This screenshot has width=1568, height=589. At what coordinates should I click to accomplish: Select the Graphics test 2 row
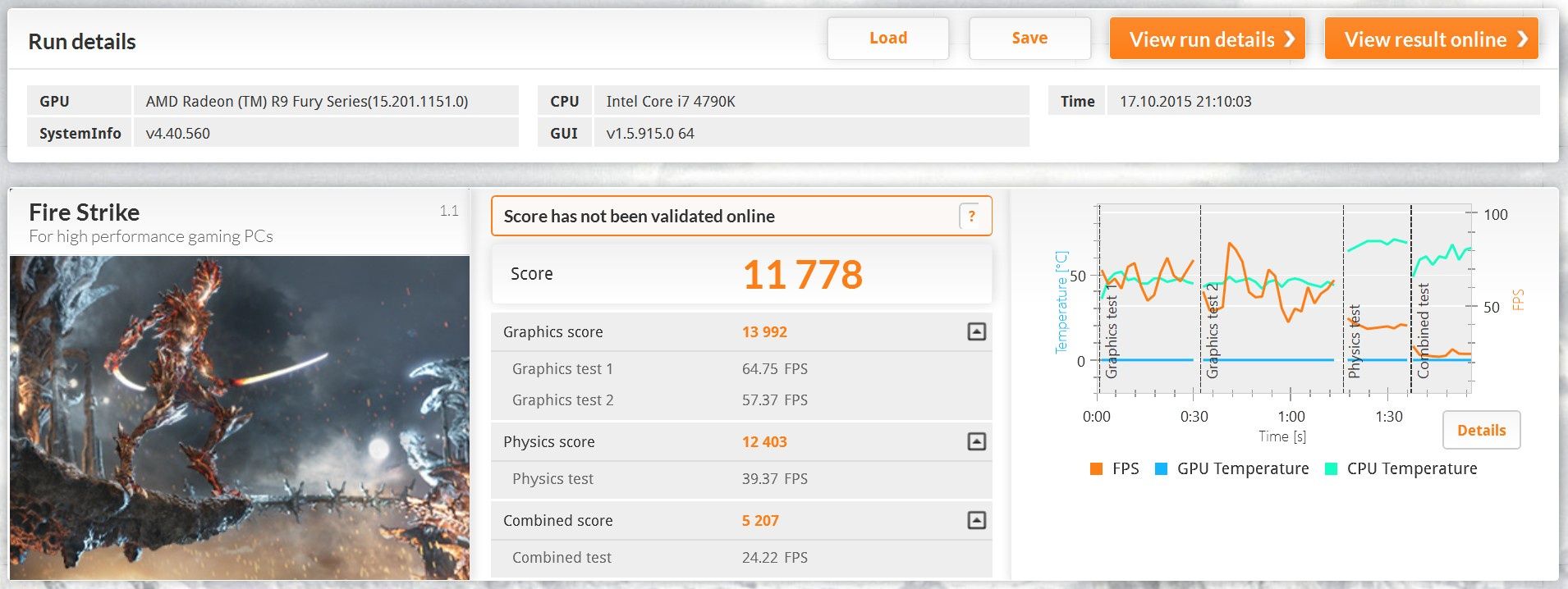741,400
